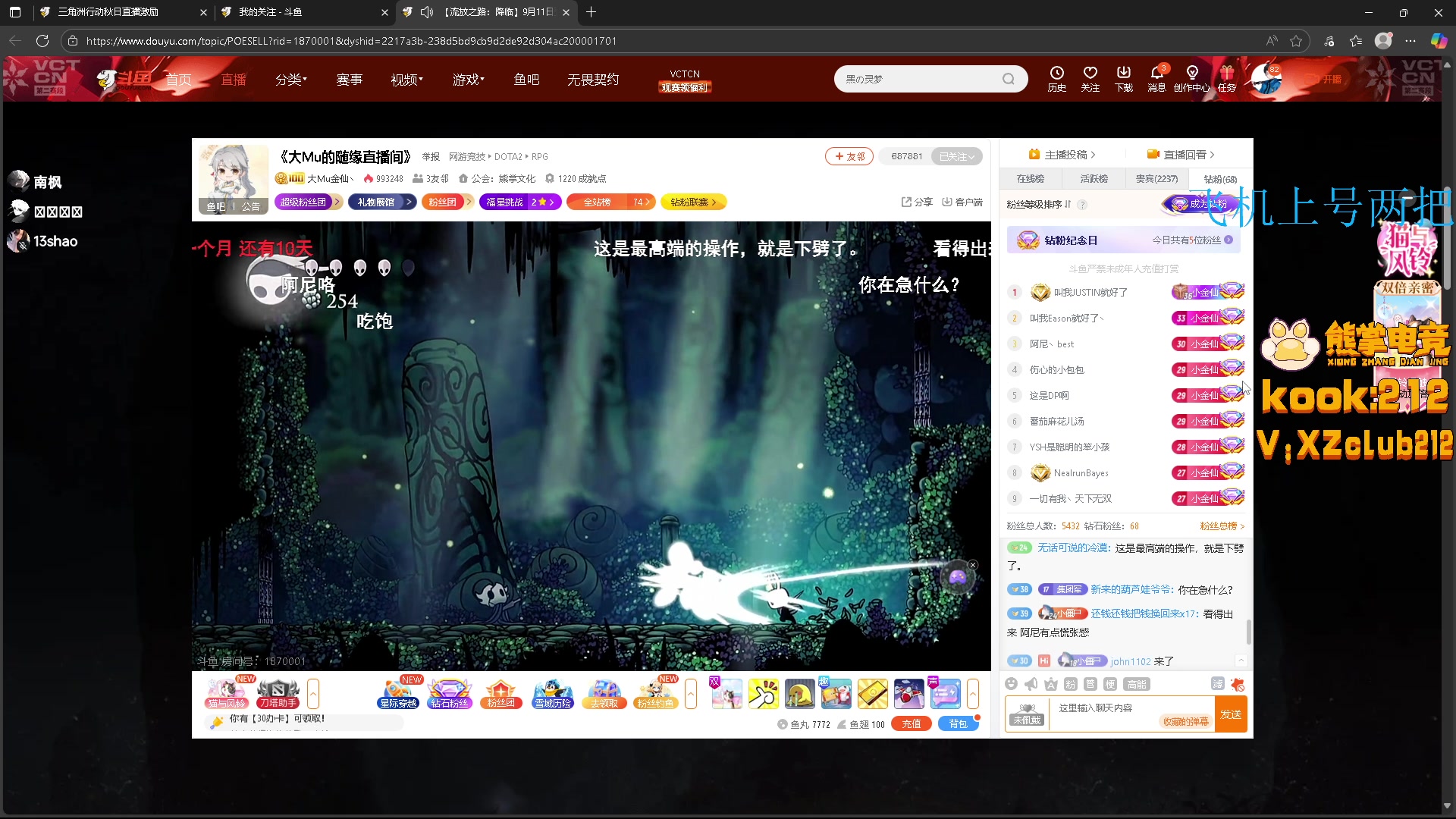Screen dimensions: 1456x819
Task: Click the 发送 send button
Action: click(x=1231, y=714)
